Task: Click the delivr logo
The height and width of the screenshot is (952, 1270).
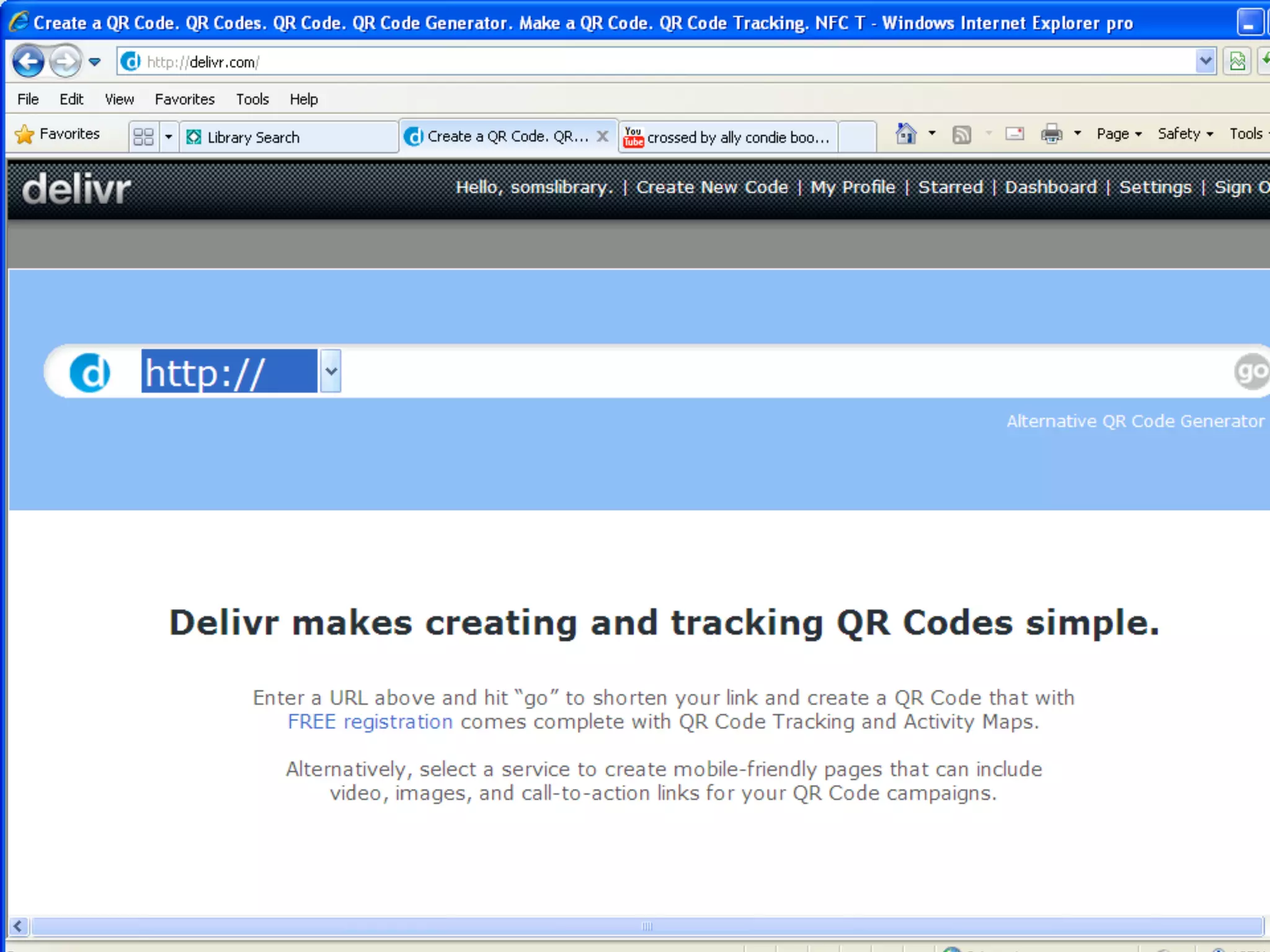Action: [x=76, y=189]
